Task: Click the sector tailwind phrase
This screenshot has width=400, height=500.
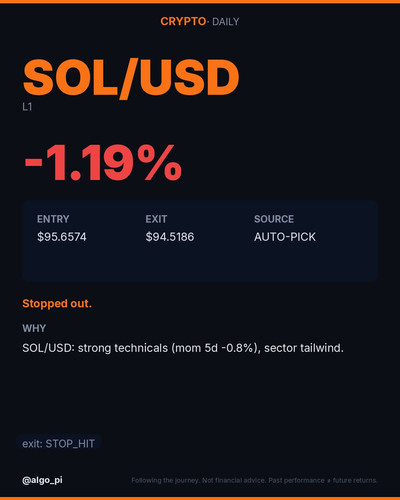Action: click(304, 348)
